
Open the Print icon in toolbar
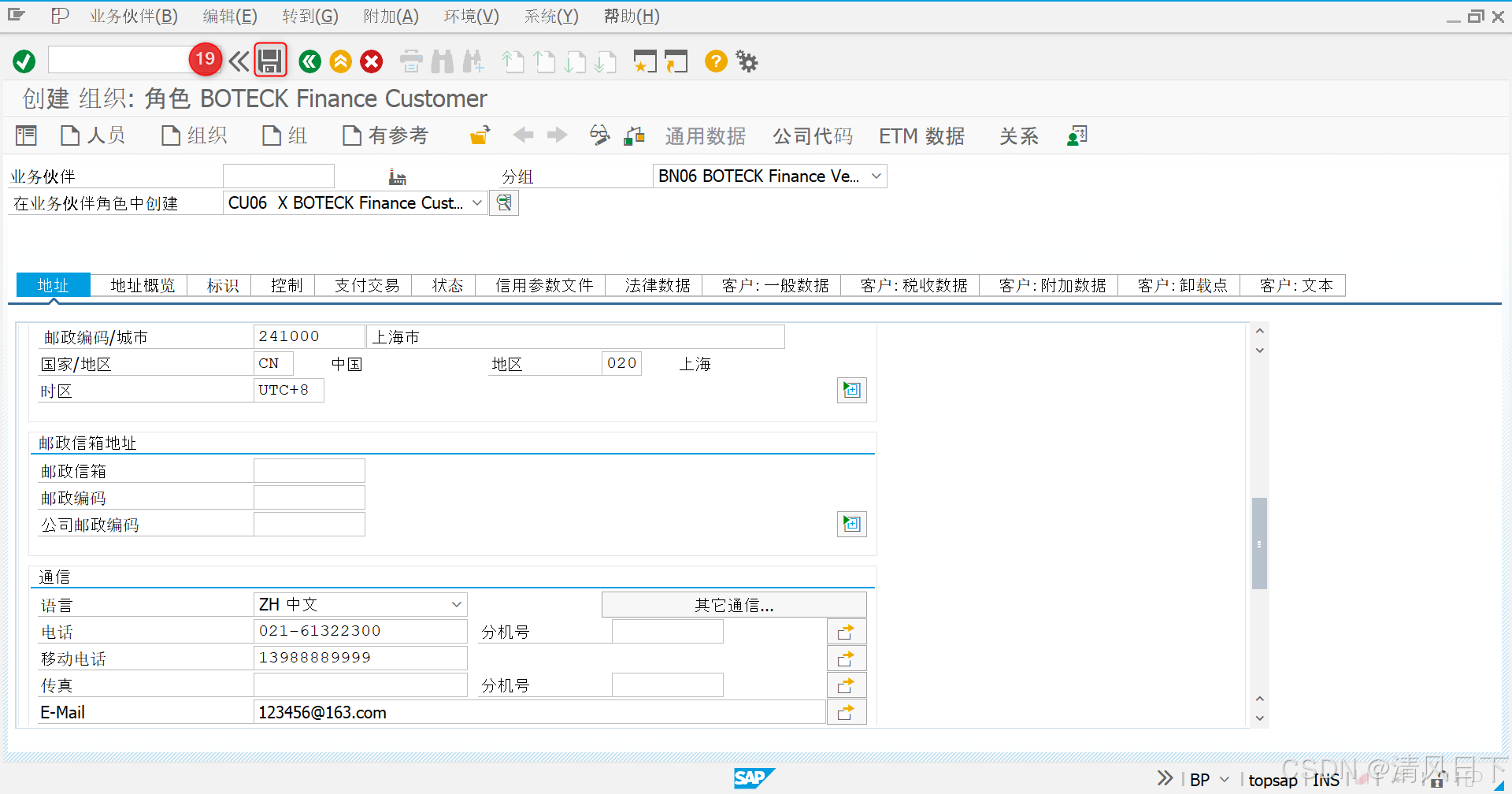click(410, 61)
